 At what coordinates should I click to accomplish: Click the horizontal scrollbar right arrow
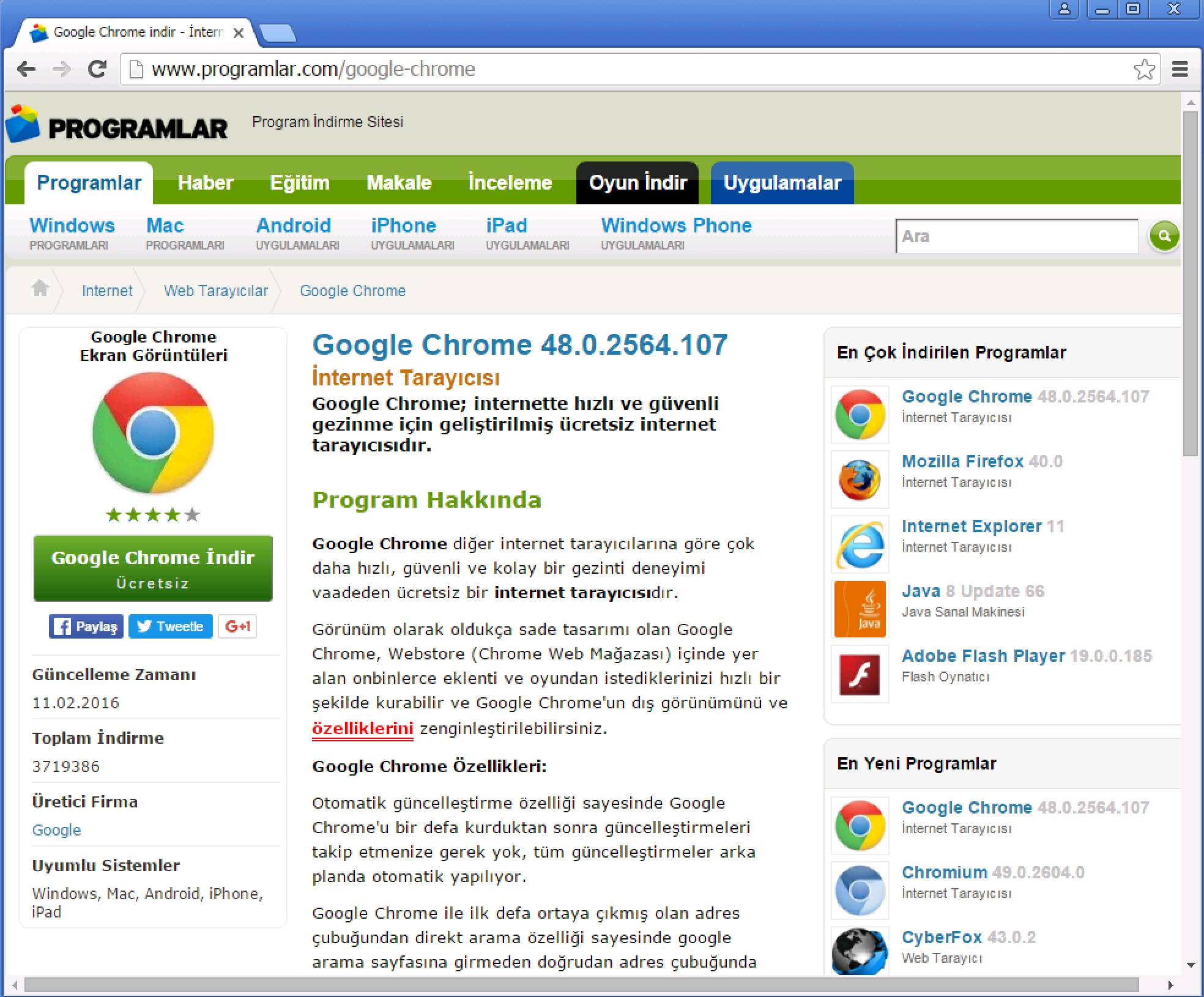point(1170,985)
